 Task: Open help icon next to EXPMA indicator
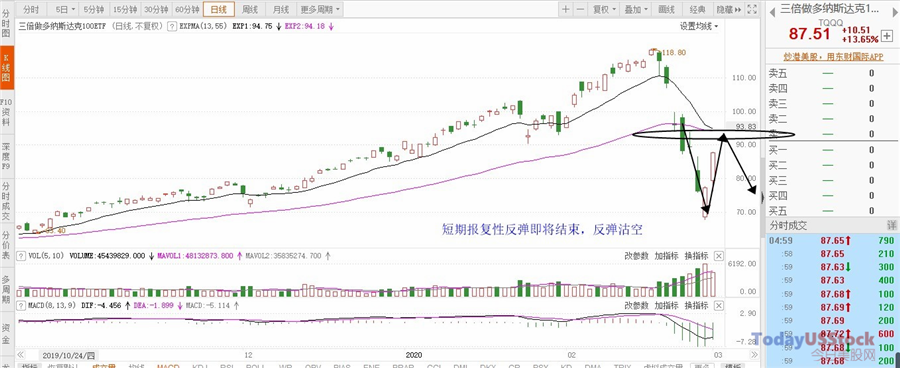click(172, 26)
